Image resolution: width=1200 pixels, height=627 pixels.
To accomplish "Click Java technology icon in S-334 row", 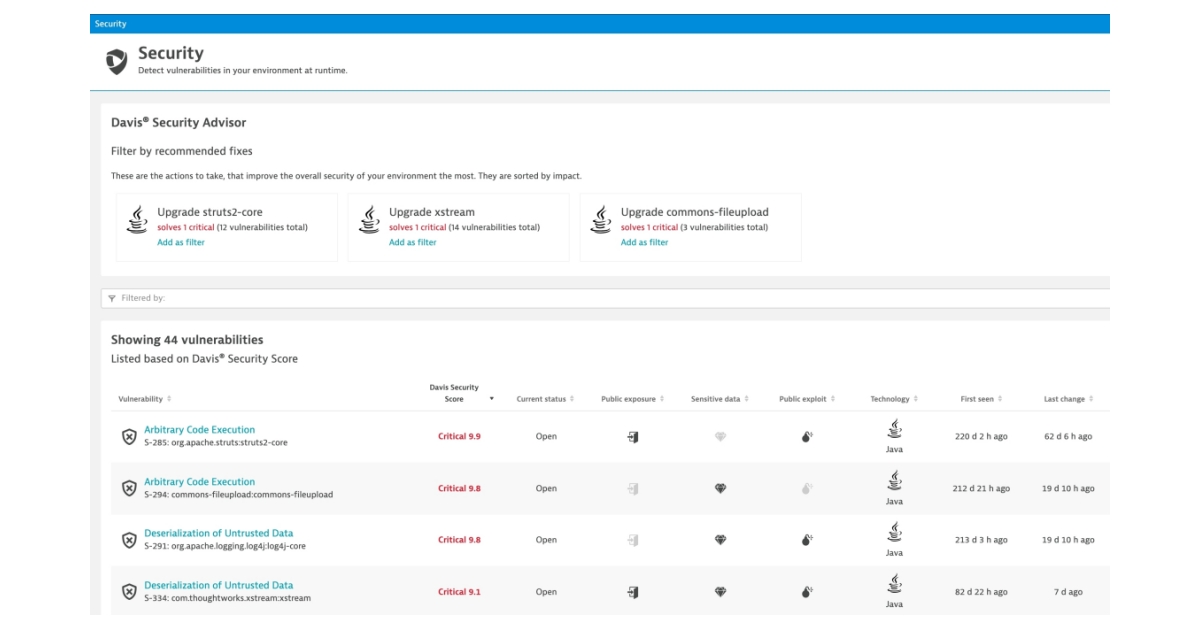I will tap(894, 584).
